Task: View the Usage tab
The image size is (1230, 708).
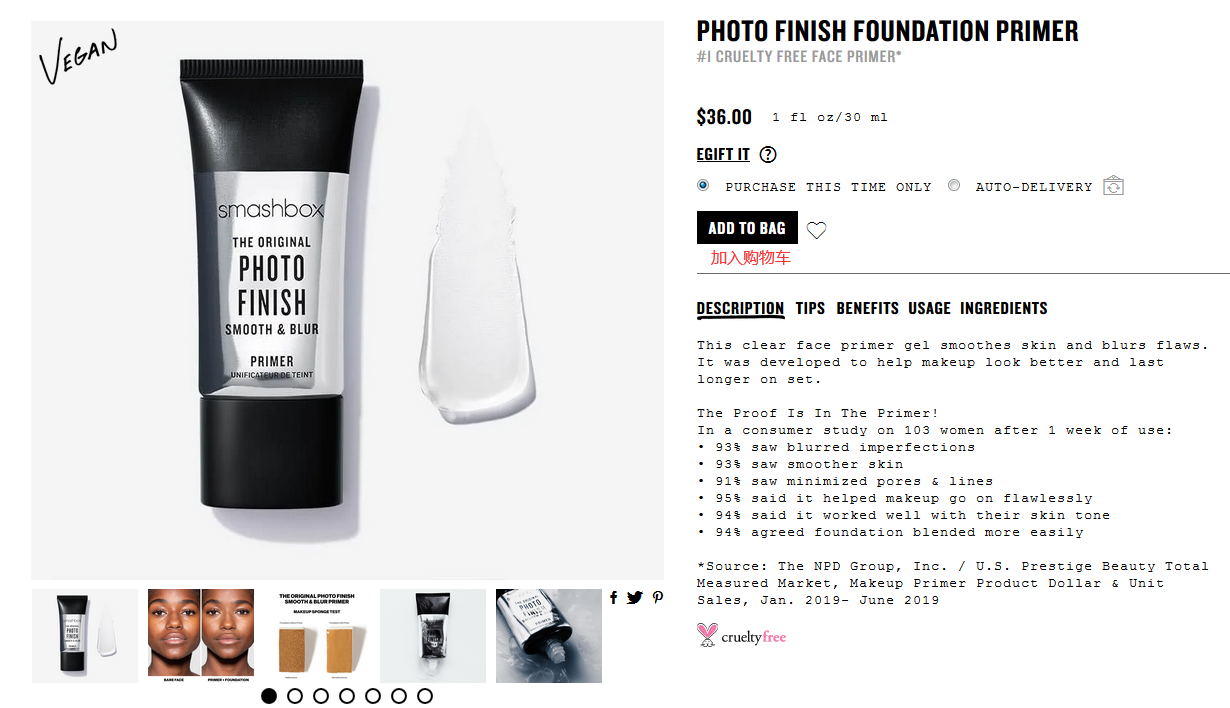Action: [929, 308]
